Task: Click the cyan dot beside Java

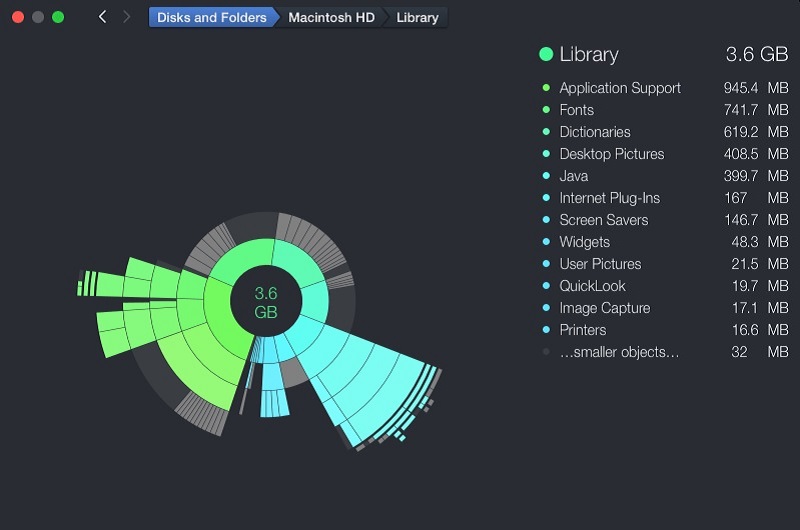Action: tap(546, 176)
